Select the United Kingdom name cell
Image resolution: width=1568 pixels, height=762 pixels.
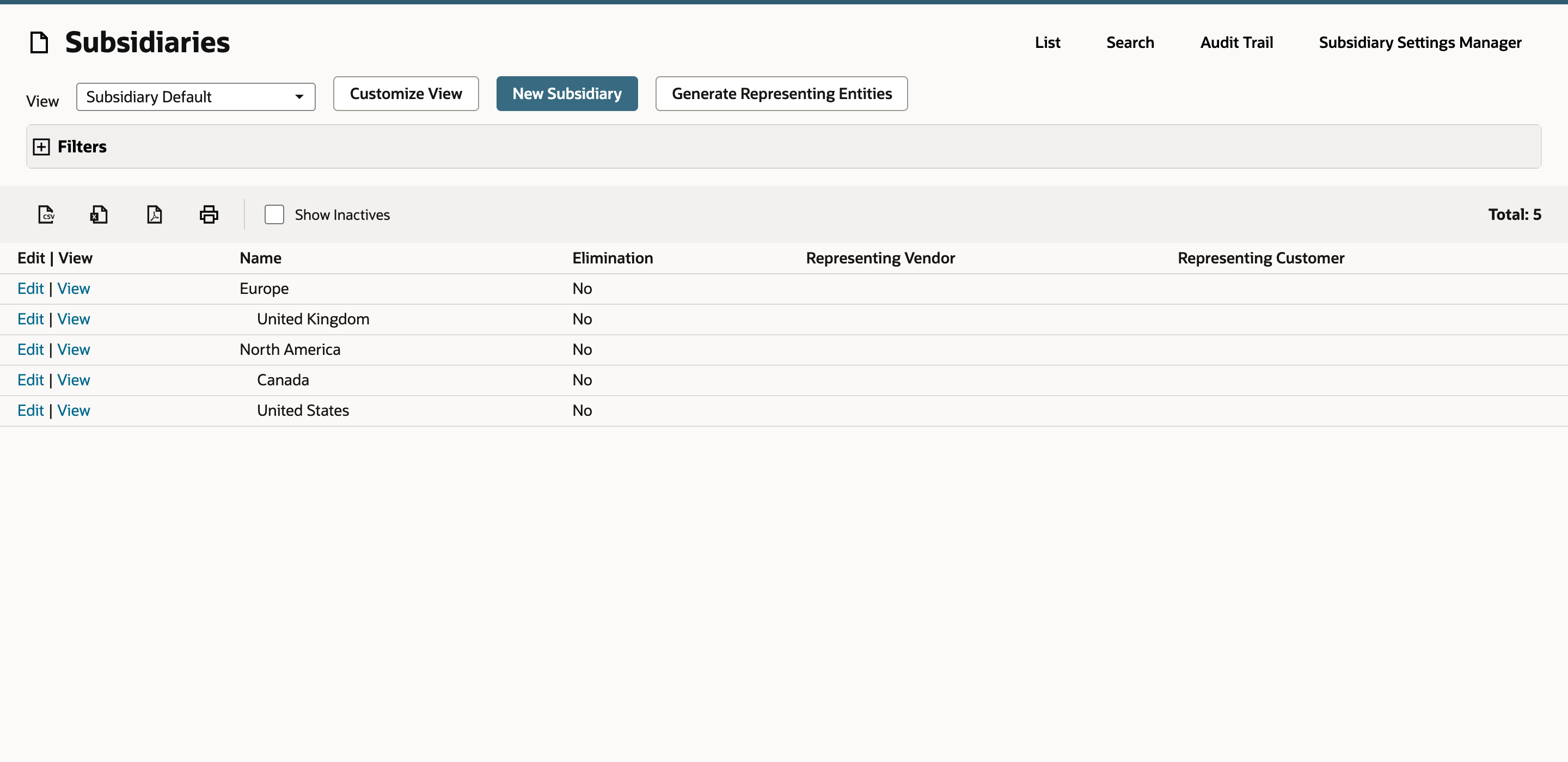(313, 319)
